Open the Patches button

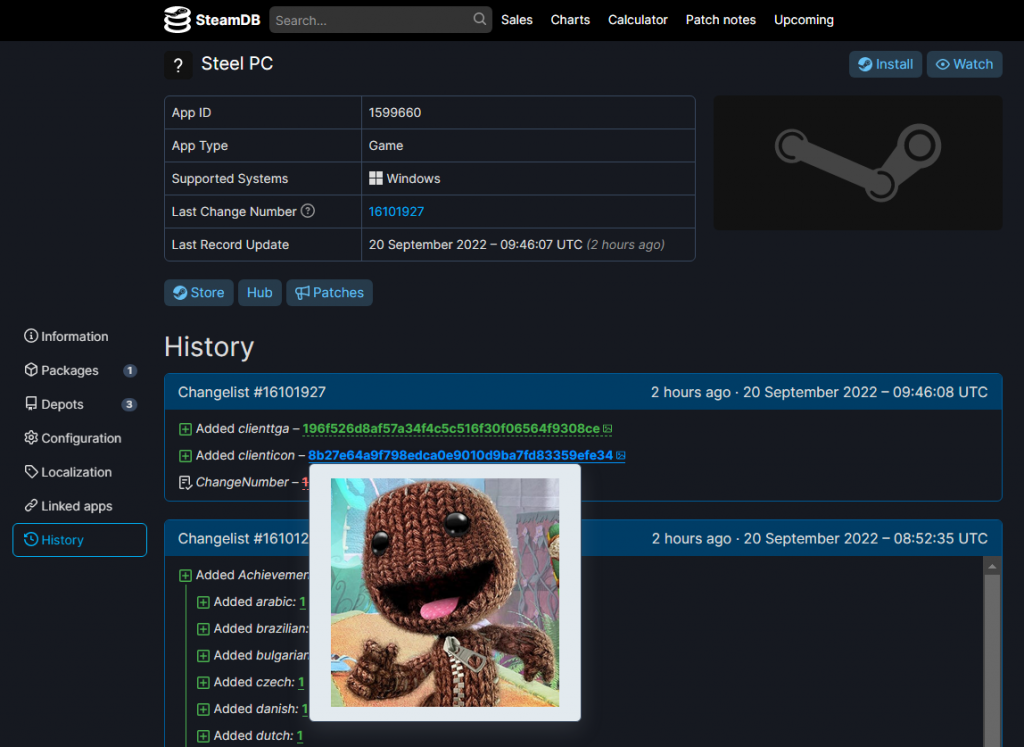click(x=329, y=293)
